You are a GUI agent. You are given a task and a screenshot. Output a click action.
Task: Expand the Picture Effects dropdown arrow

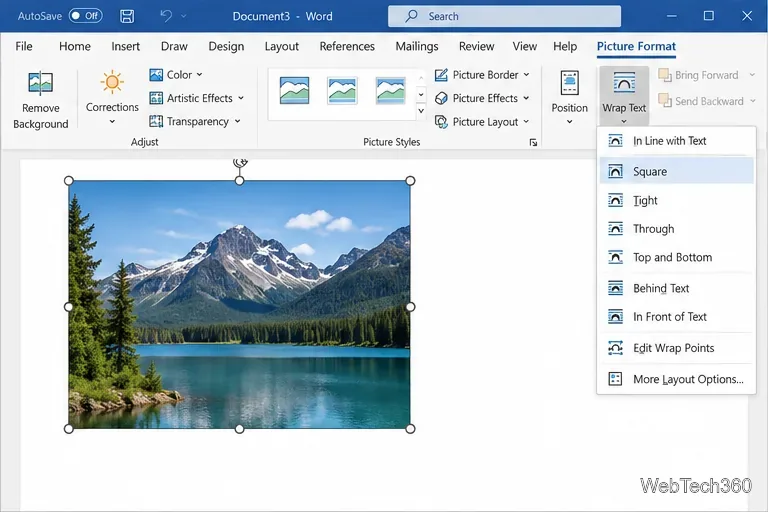click(x=526, y=98)
